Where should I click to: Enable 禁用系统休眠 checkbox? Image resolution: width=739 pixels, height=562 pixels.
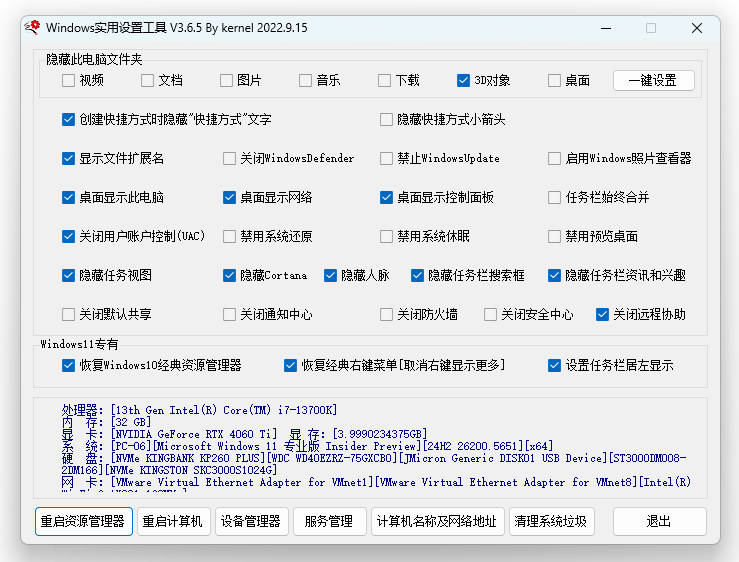pos(386,236)
